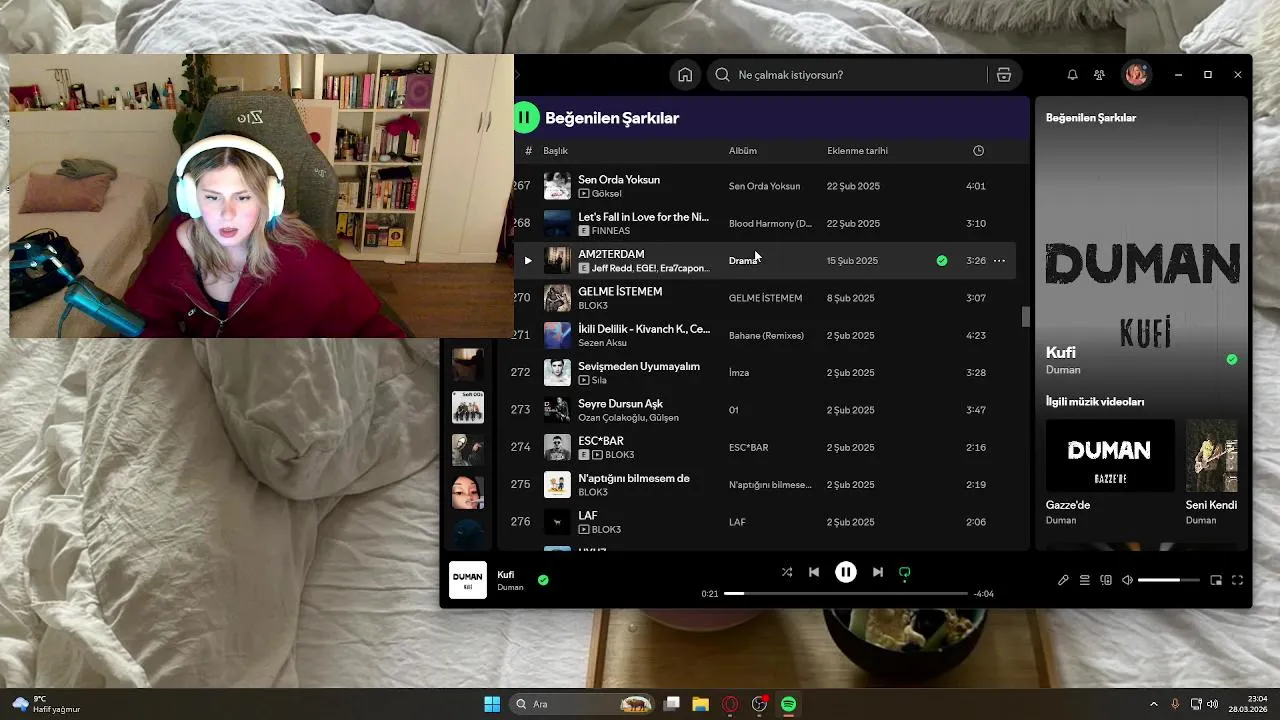
Task: Select Sevişmeden Uyumayalım track
Action: point(639,367)
